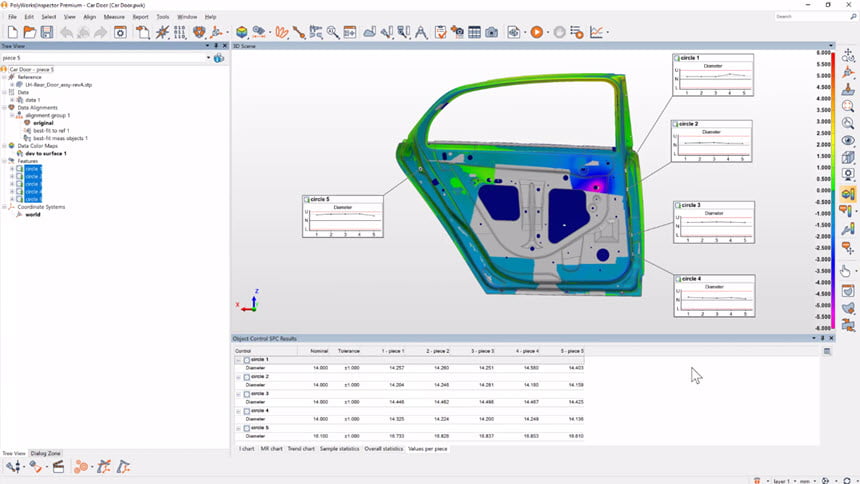The image size is (860, 484).
Task: Click the pan arrows icon atop right toolbar
Action: point(848,55)
